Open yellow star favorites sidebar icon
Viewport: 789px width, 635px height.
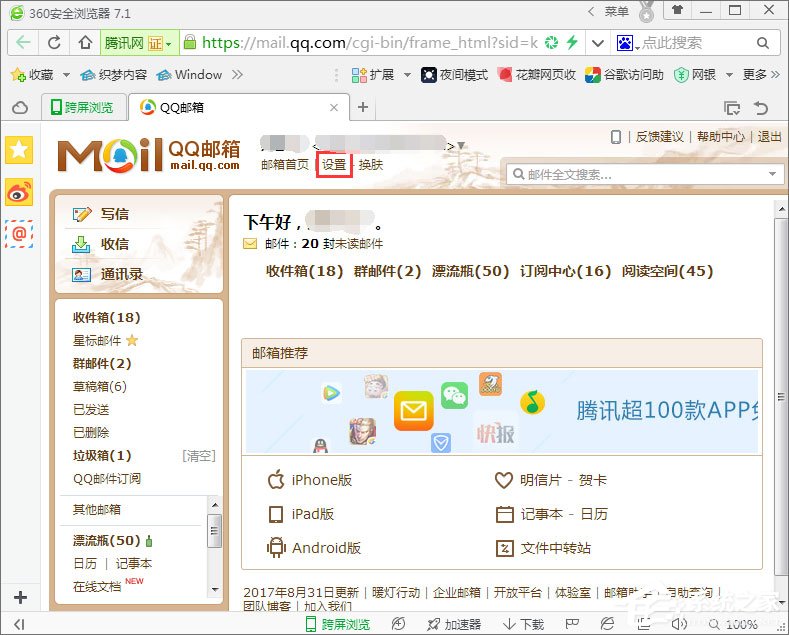pyautogui.click(x=19, y=150)
